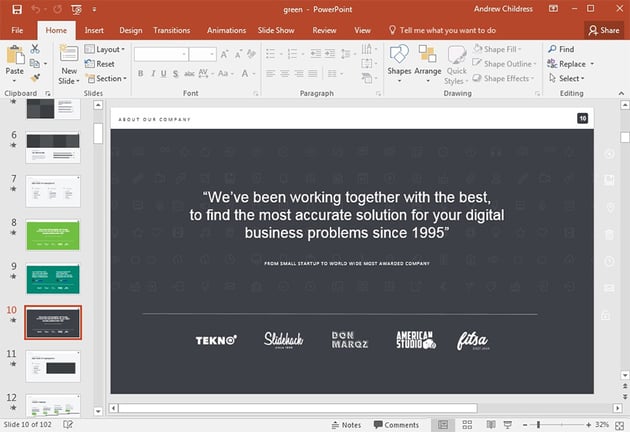Click the Share button
This screenshot has width=630, height=432.
tap(603, 30)
